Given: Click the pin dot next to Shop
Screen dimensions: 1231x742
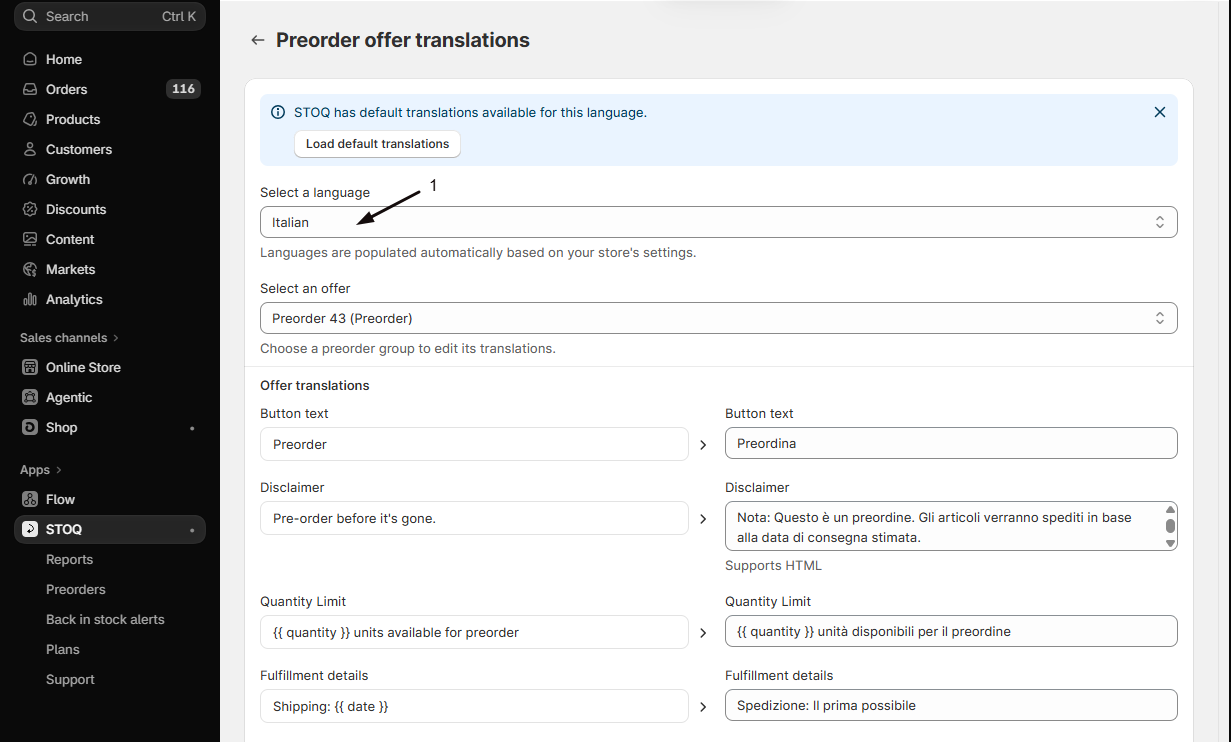Looking at the screenshot, I should pos(192,428).
